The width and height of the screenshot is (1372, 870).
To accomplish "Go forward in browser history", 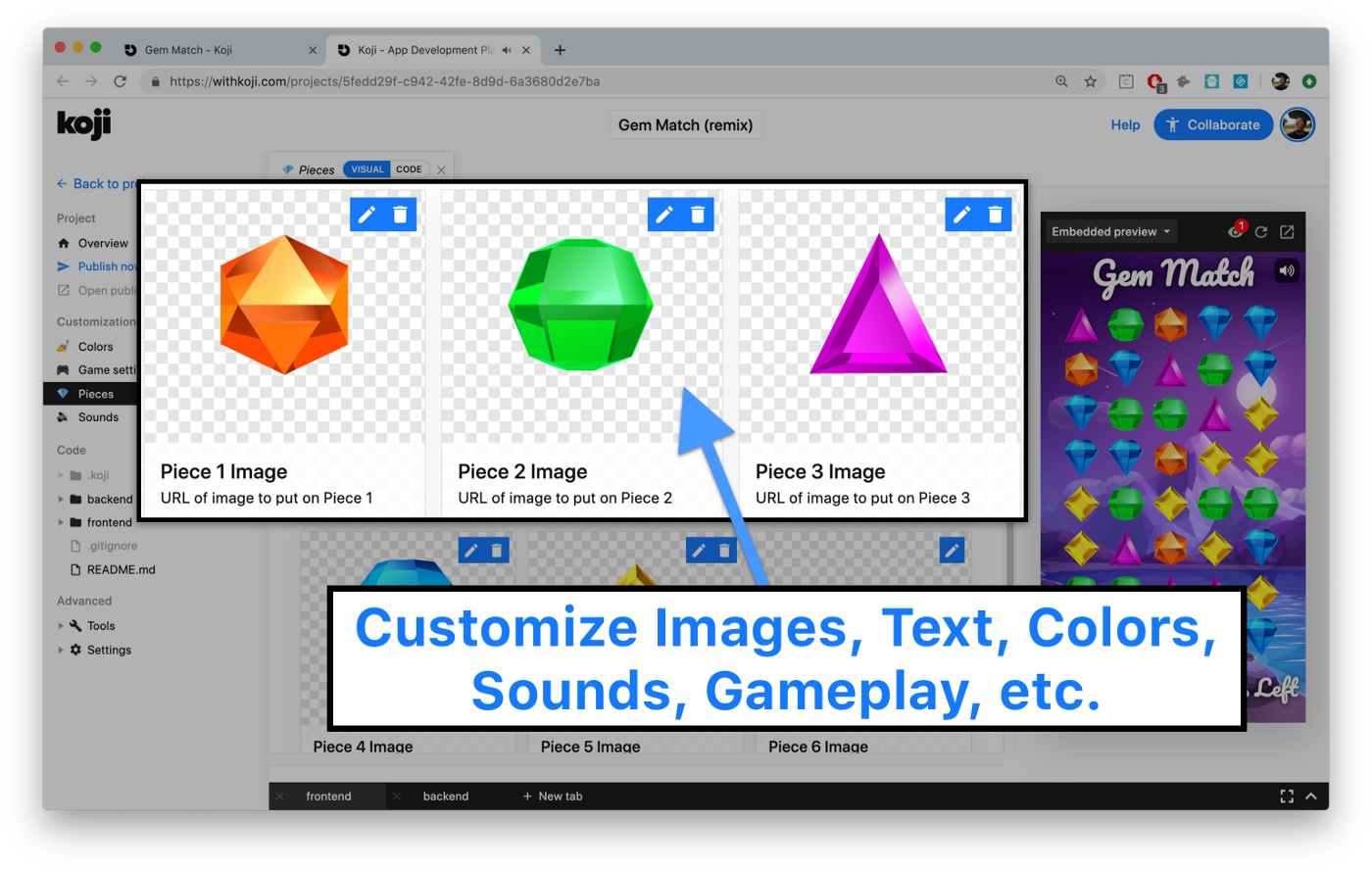I will coord(91,81).
